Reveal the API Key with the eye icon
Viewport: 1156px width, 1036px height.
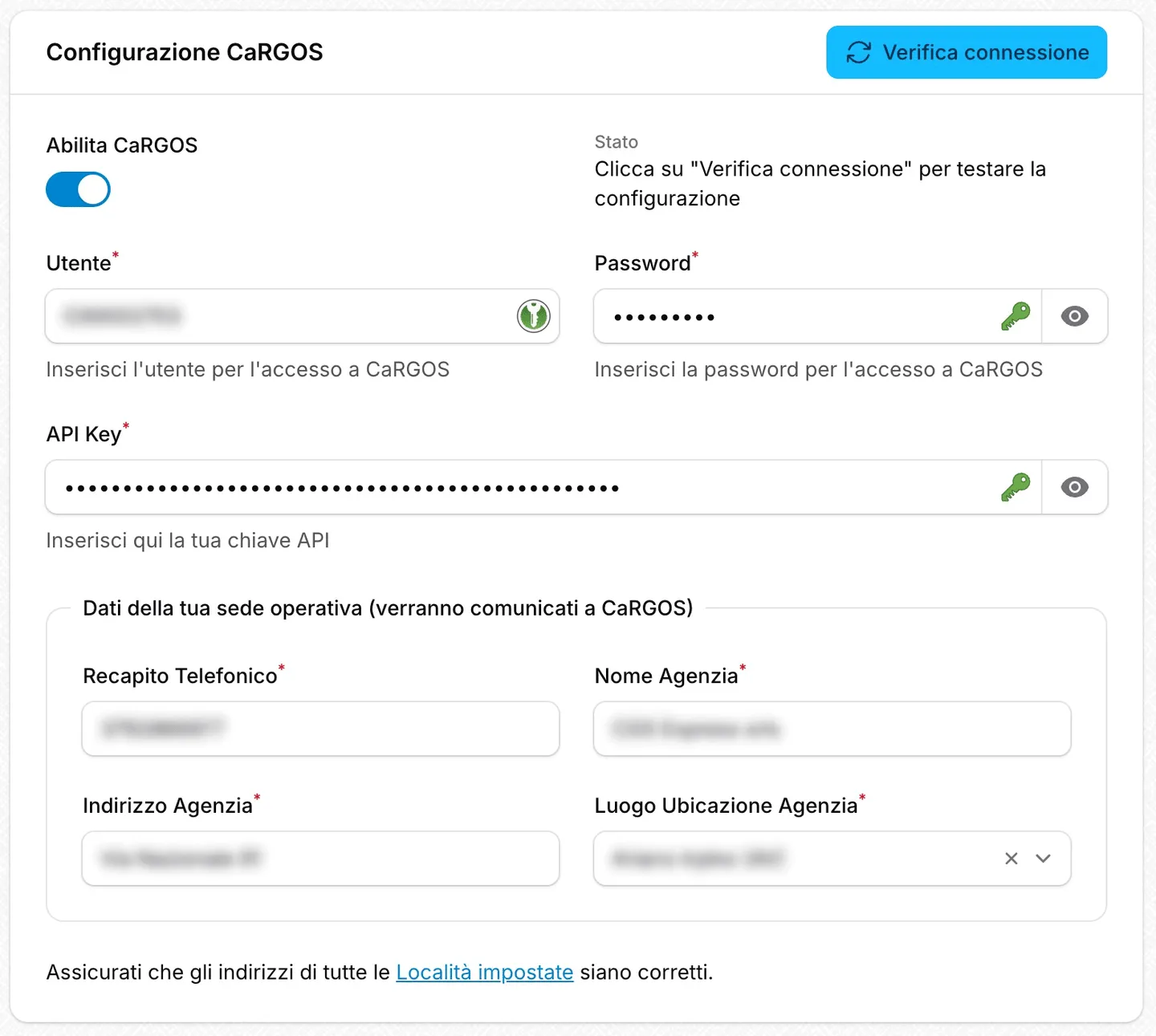tap(1075, 487)
